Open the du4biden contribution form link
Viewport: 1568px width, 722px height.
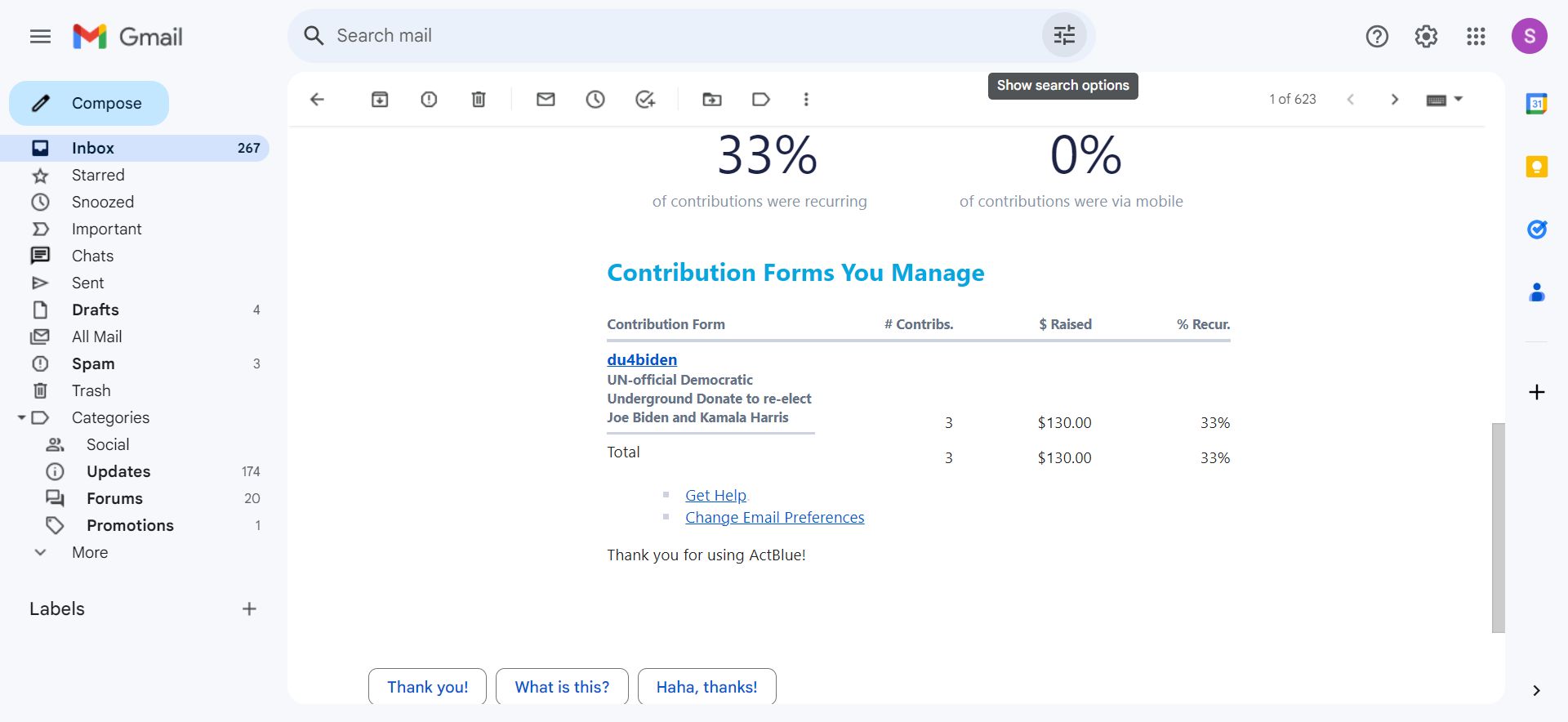click(642, 359)
